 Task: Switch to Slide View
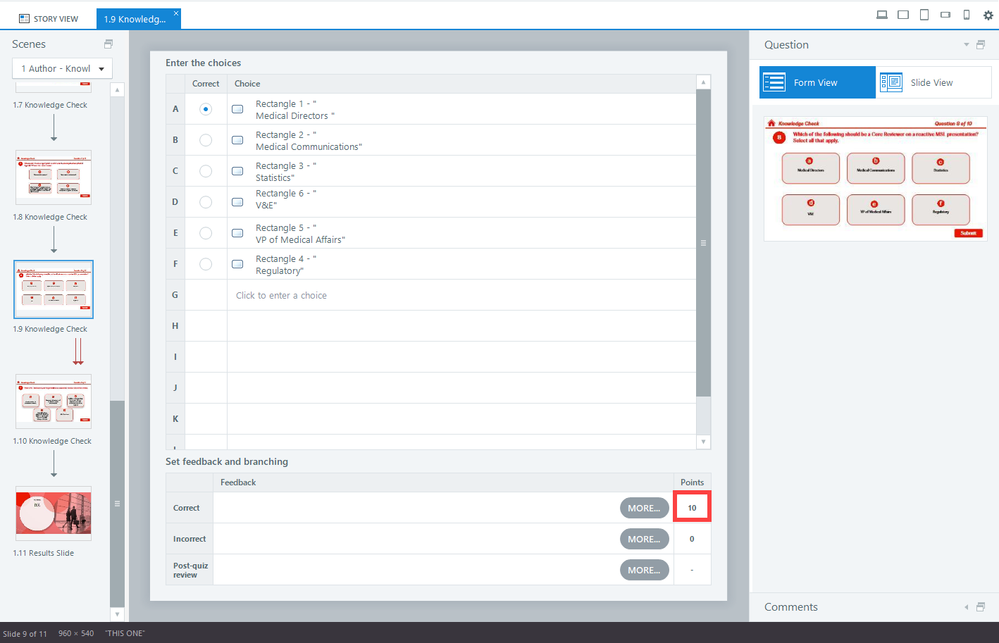933,82
